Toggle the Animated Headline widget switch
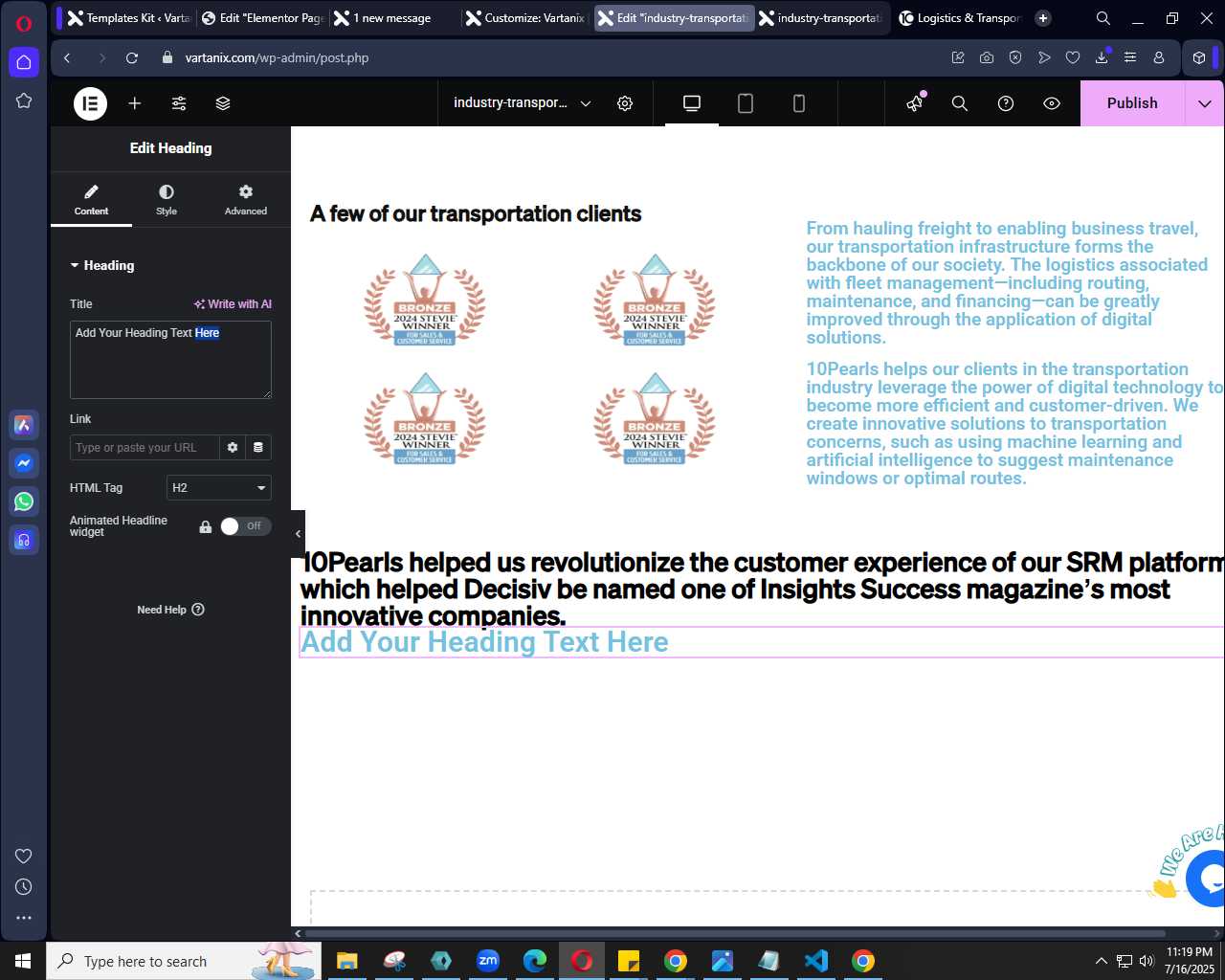 coord(246,526)
